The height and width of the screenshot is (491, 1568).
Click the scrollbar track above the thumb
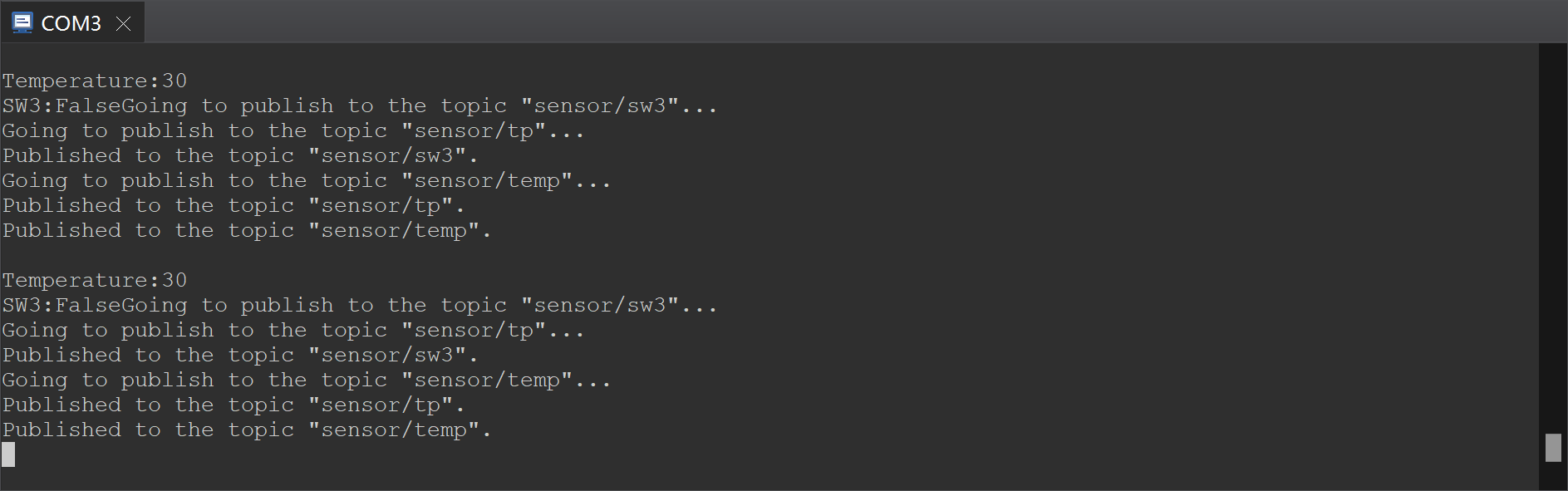click(x=1552, y=238)
